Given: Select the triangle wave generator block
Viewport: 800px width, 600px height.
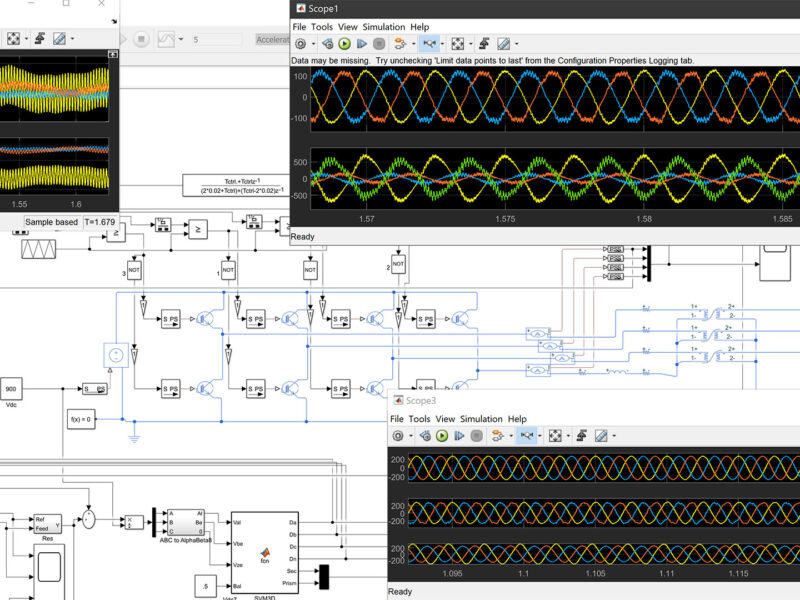Looking at the screenshot, I should coord(39,249).
